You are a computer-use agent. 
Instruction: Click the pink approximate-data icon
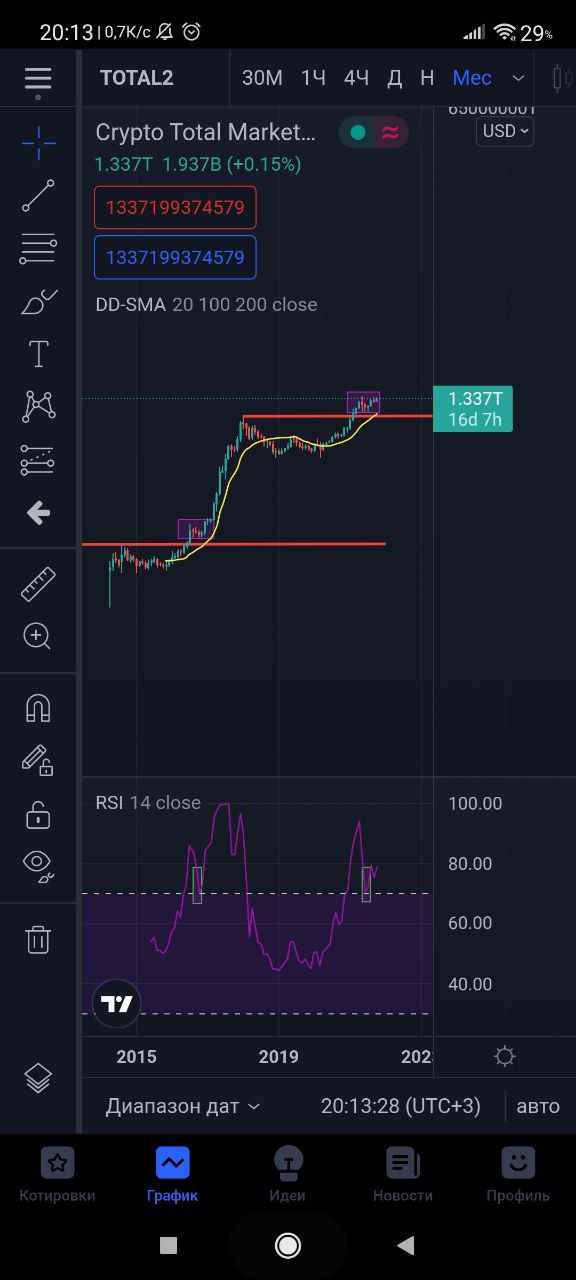click(391, 132)
